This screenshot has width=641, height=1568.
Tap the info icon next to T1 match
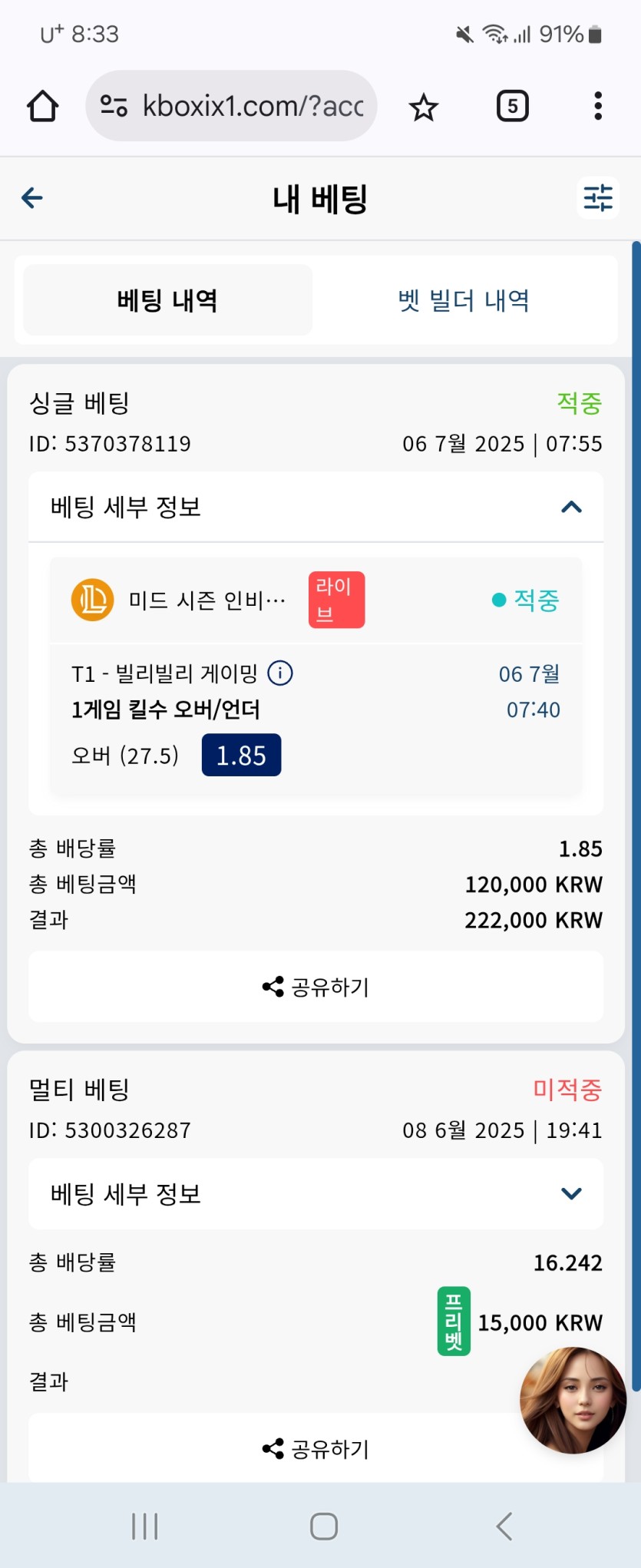click(280, 673)
